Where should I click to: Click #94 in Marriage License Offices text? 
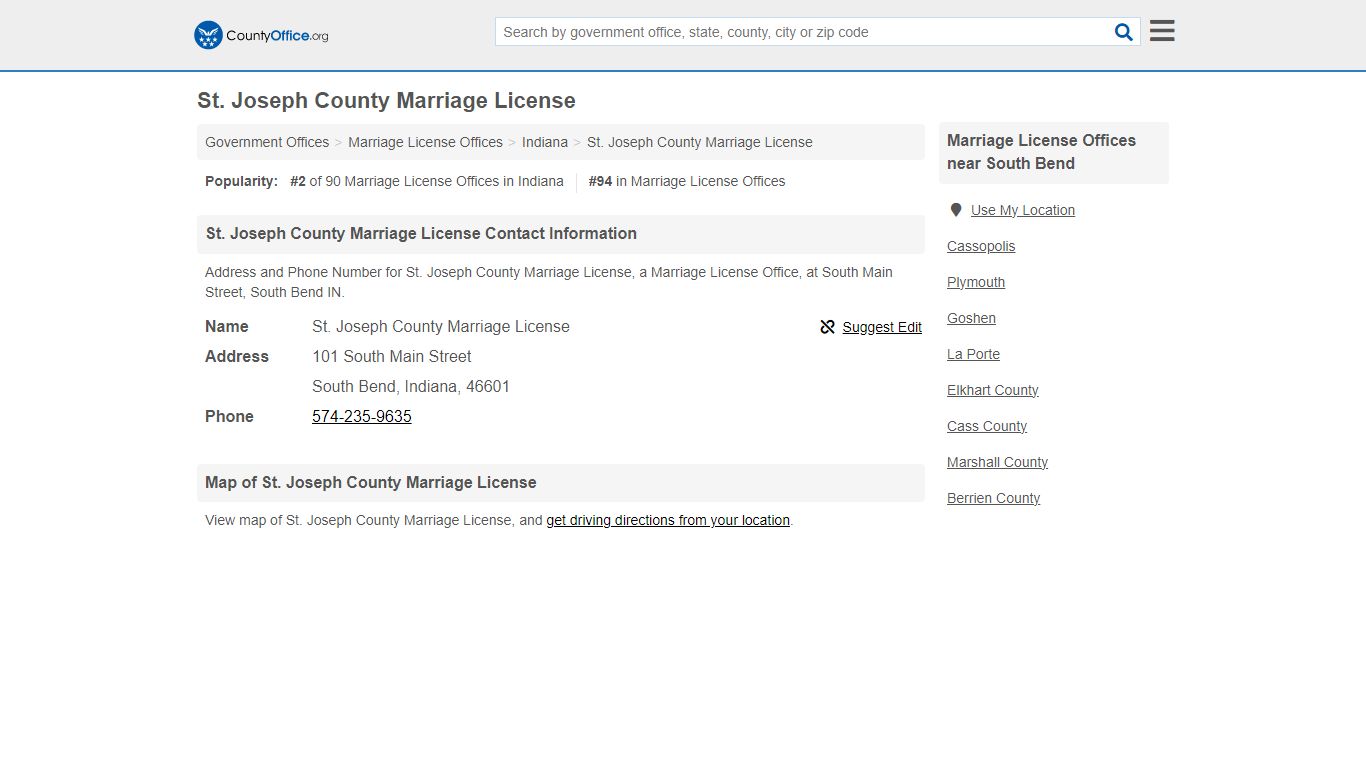click(687, 181)
